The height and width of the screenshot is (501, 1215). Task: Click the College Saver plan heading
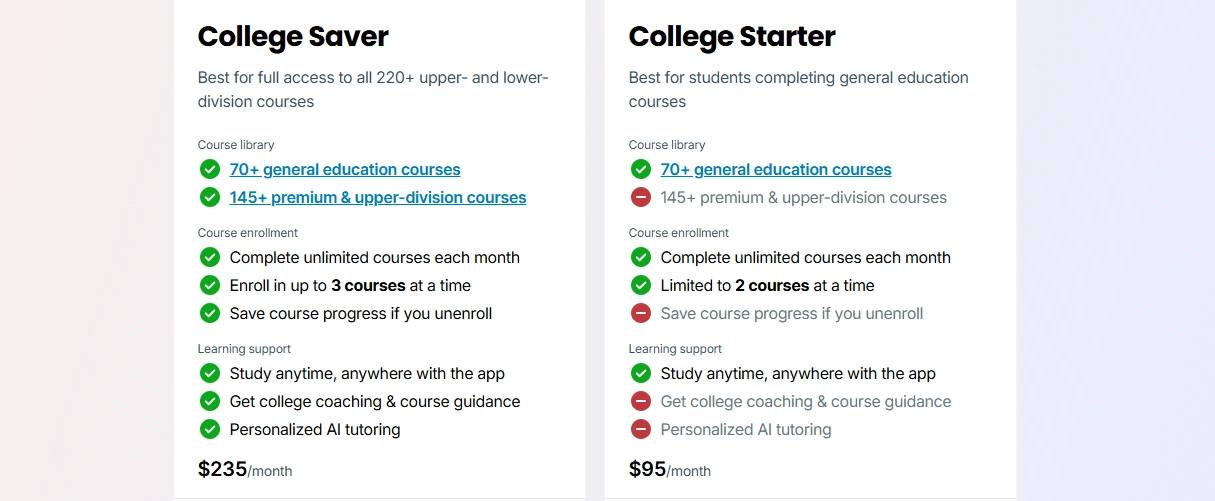(293, 37)
